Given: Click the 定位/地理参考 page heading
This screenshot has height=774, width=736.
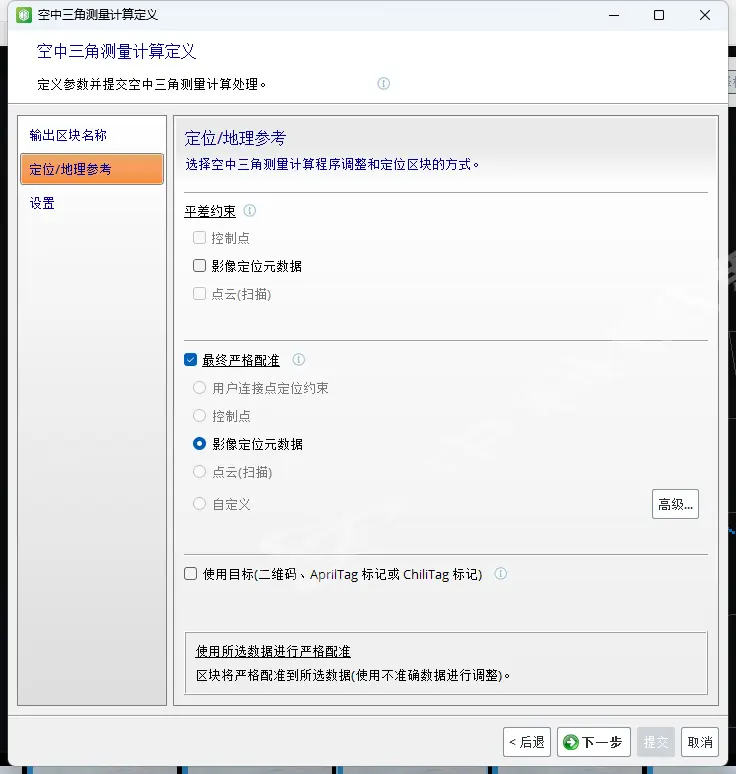Looking at the screenshot, I should coord(235,138).
